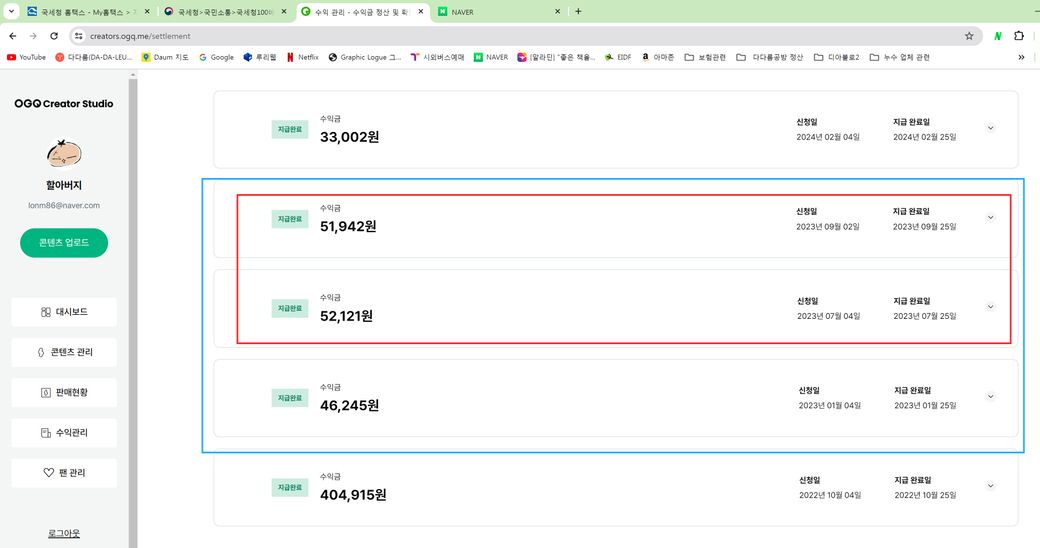Open the 대시보드 dashboard menu
Screen dimensions: 1040x548
(x=64, y=312)
